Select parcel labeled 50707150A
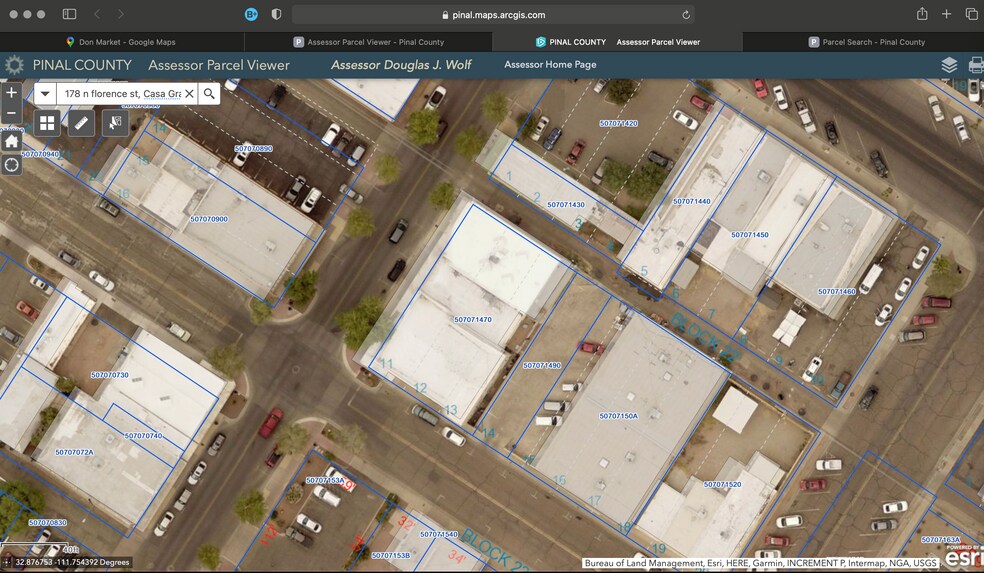Screen dimensions: 984x573 [x=618, y=416]
